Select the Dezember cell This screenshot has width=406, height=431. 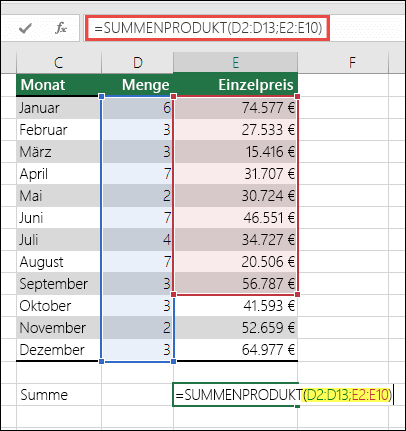click(59, 350)
